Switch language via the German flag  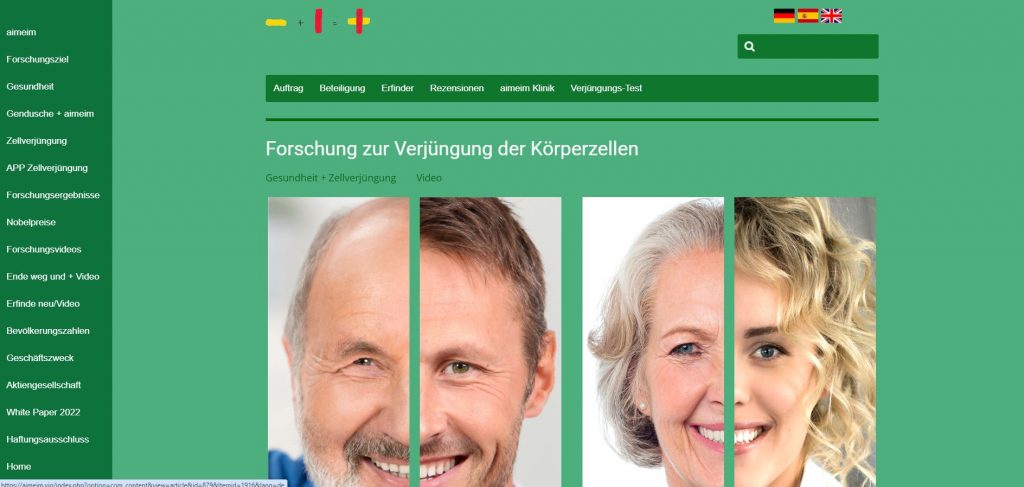tap(784, 16)
